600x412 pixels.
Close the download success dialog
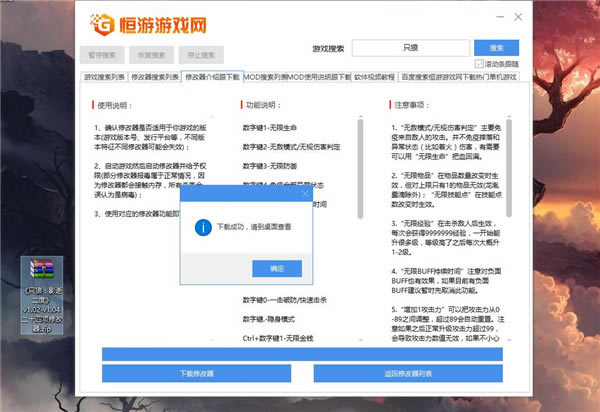point(305,194)
